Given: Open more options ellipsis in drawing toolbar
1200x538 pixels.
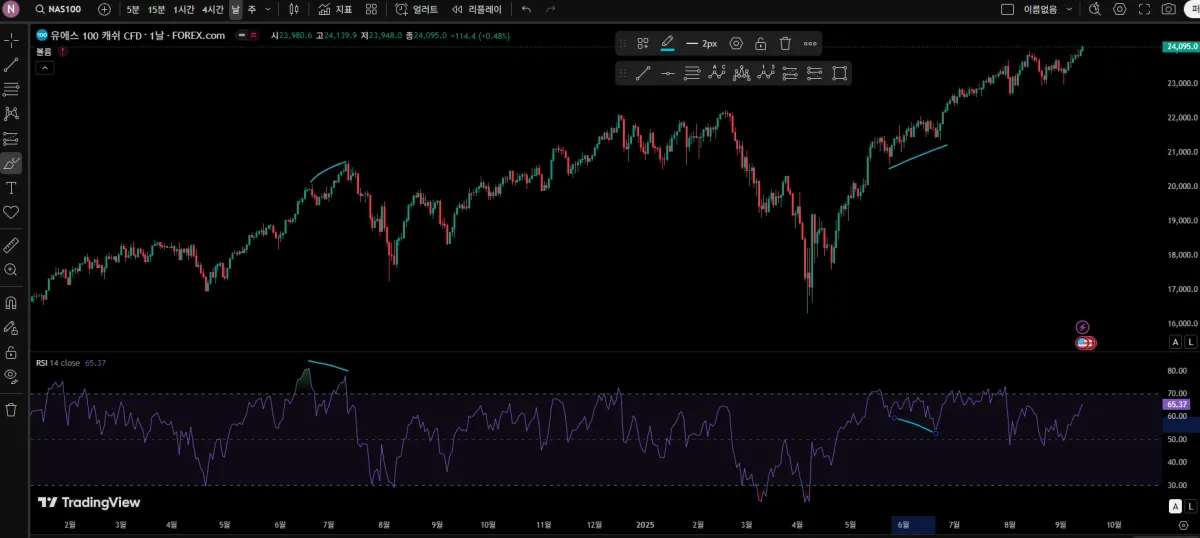Looking at the screenshot, I should tap(810, 43).
